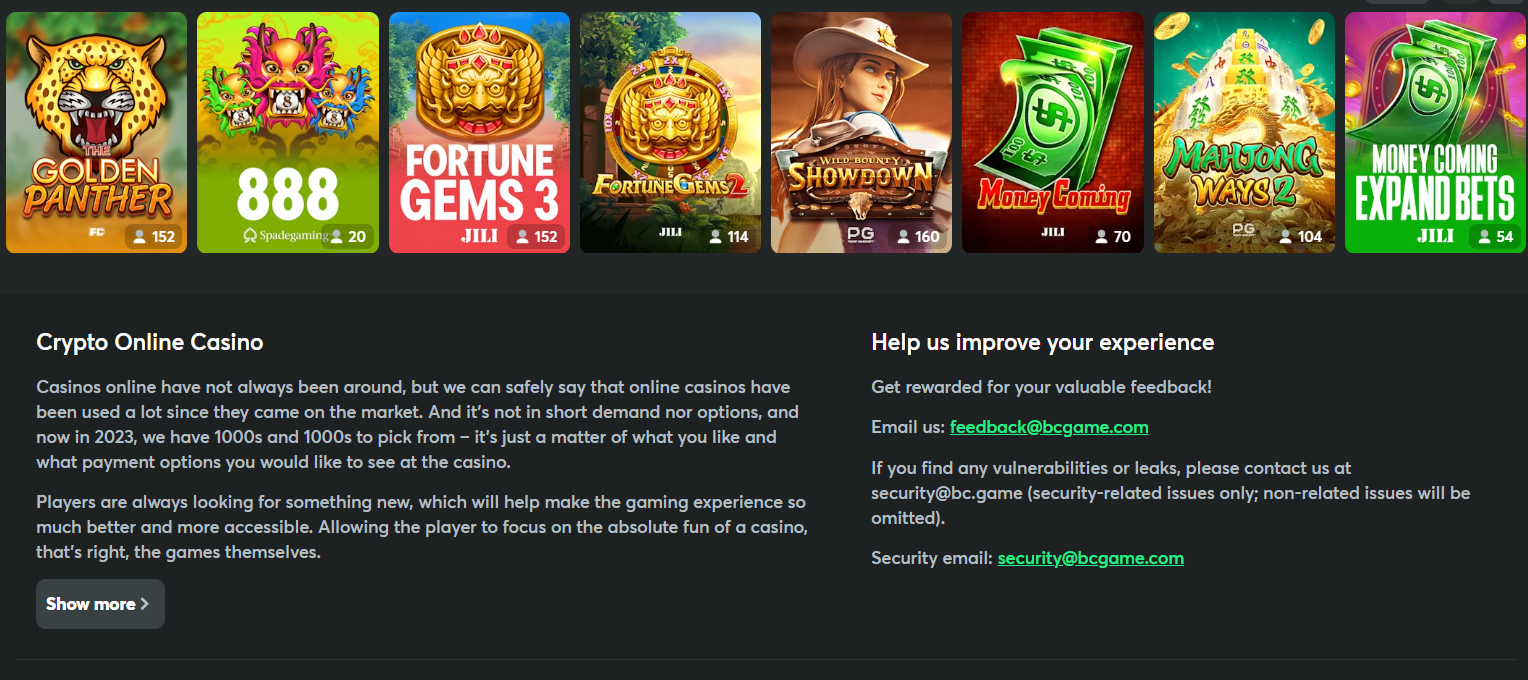
Task: Click JILI logo on Fortune Gems 3
Action: click(479, 237)
